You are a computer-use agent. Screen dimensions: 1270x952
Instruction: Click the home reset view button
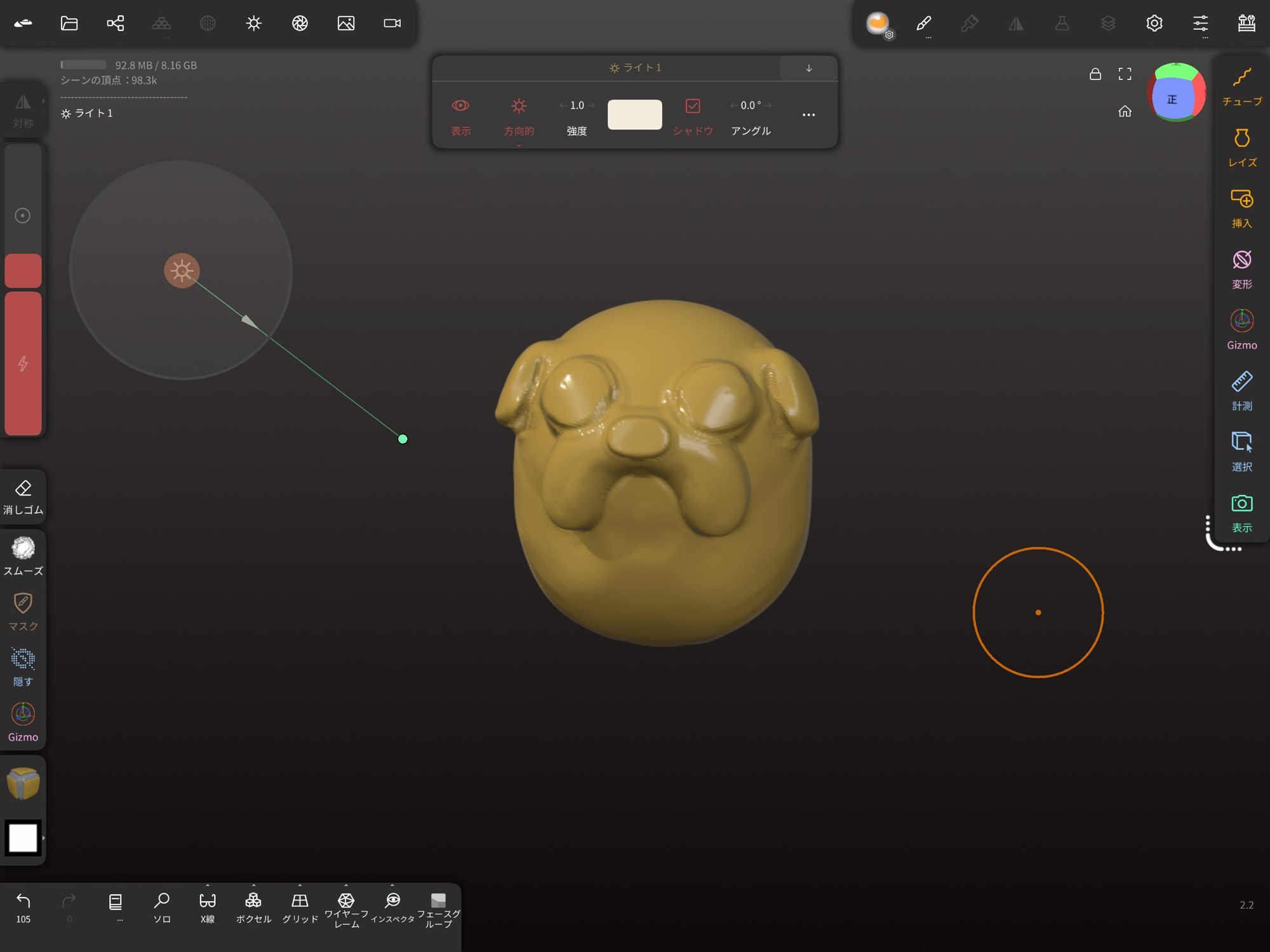[1125, 112]
